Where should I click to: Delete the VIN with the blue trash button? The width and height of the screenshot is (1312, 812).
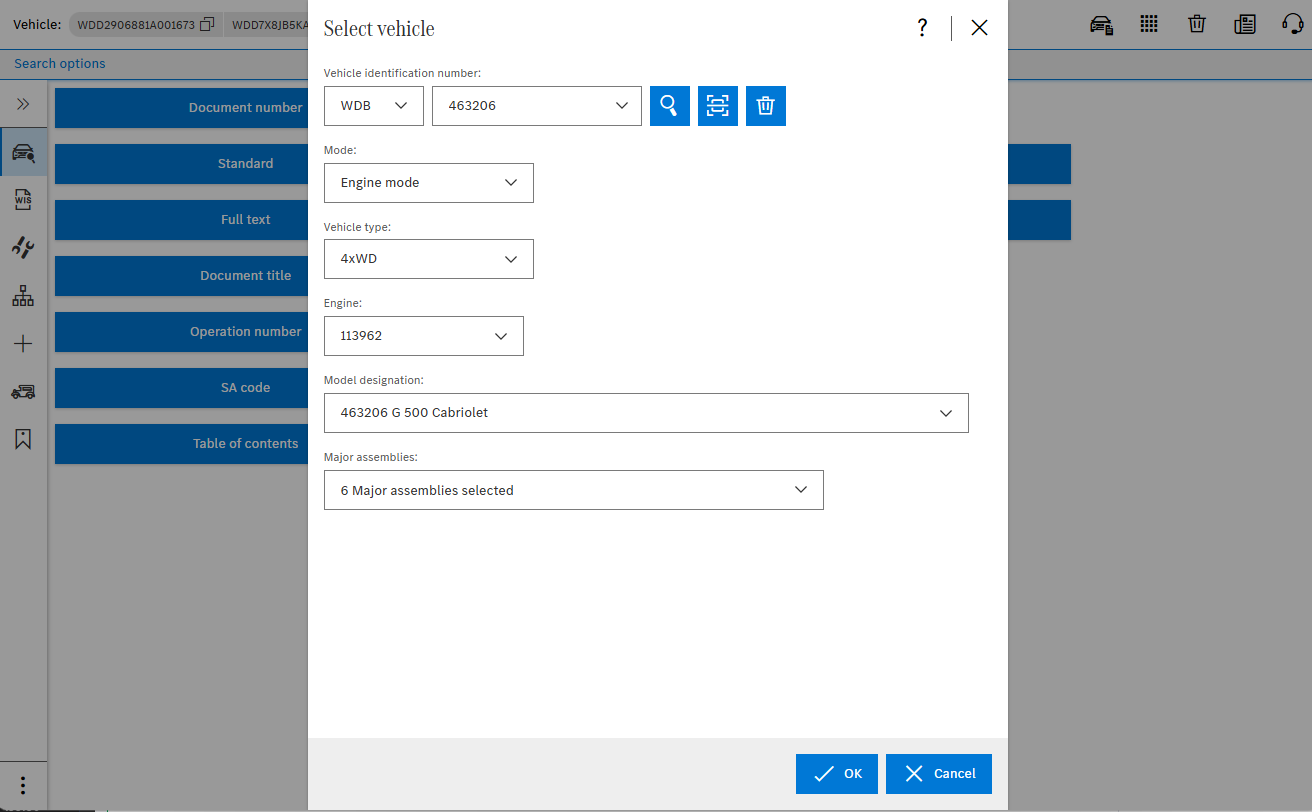pos(766,106)
